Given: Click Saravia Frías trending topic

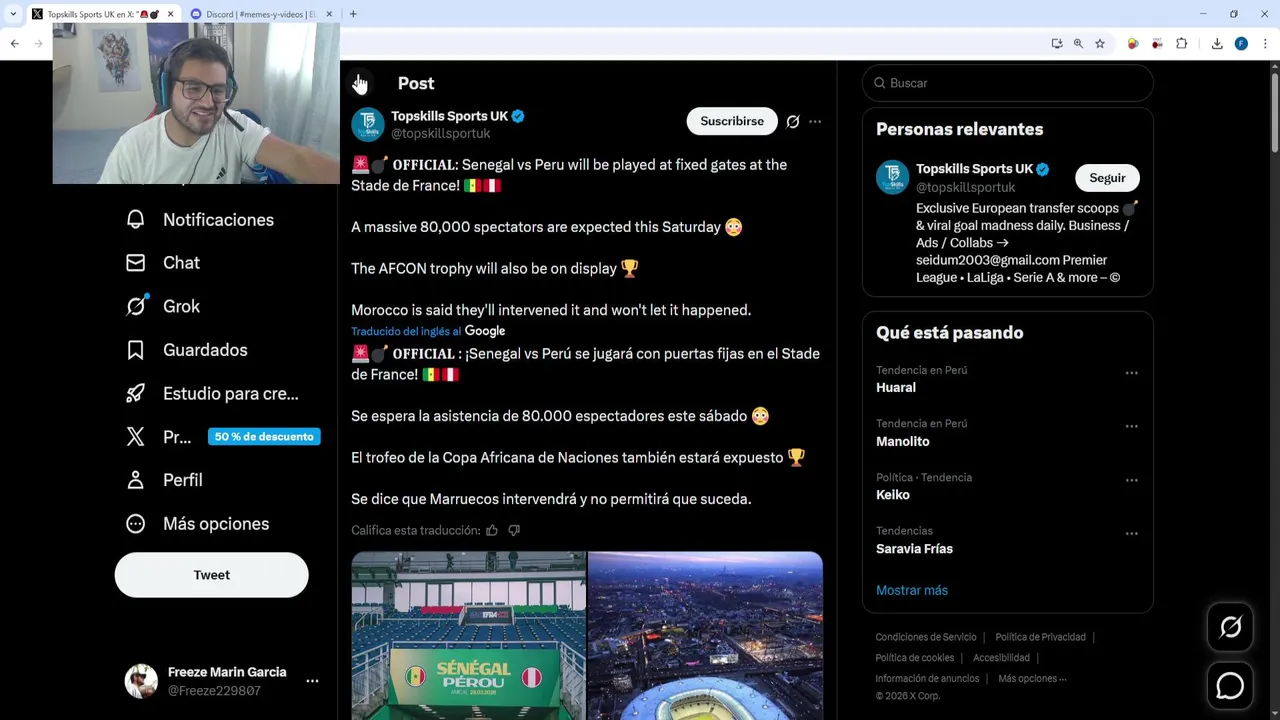Looking at the screenshot, I should [914, 549].
